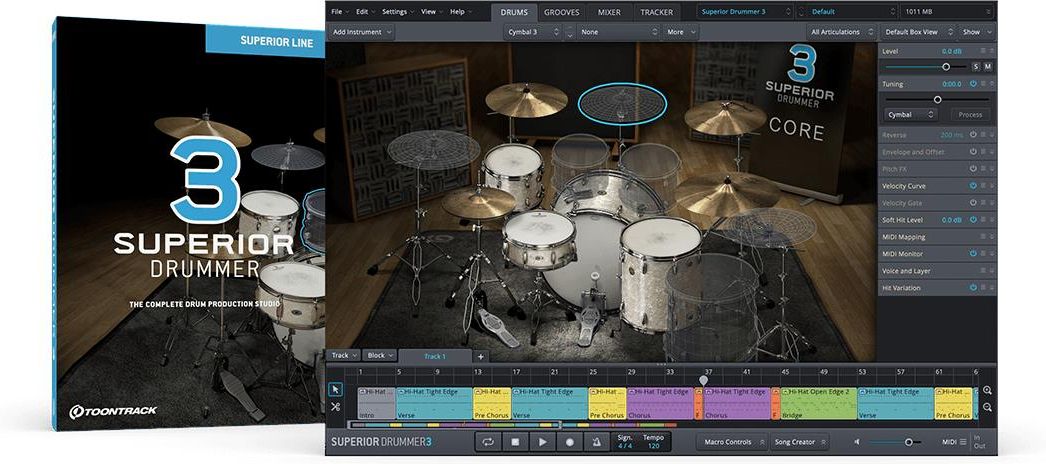Viewport: 1046px width, 464px height.
Task: Open the Superior Drummer 3 library dropdown
Action: tap(745, 12)
